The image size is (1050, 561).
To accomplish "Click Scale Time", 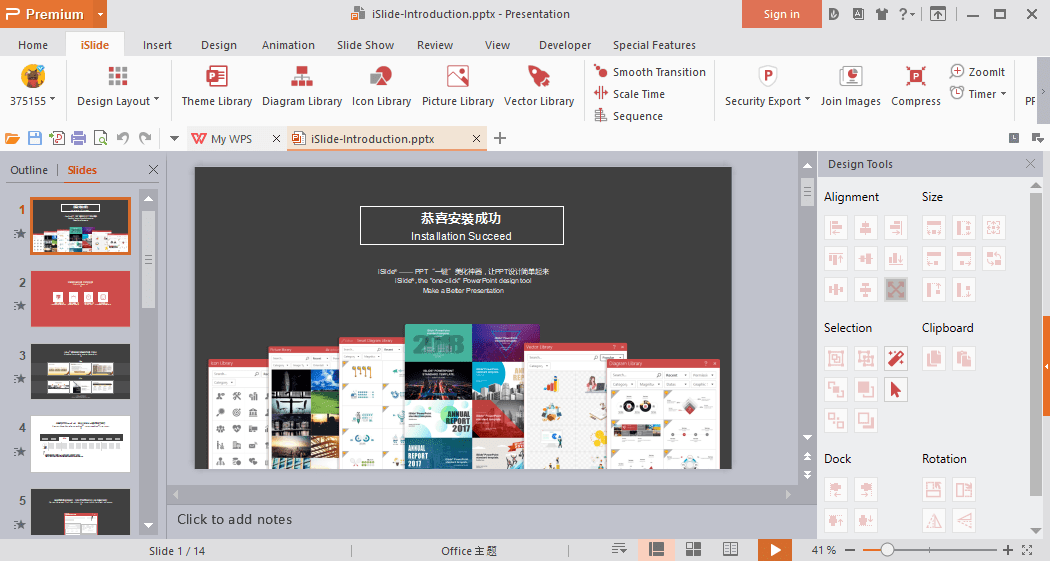I will pos(629,94).
